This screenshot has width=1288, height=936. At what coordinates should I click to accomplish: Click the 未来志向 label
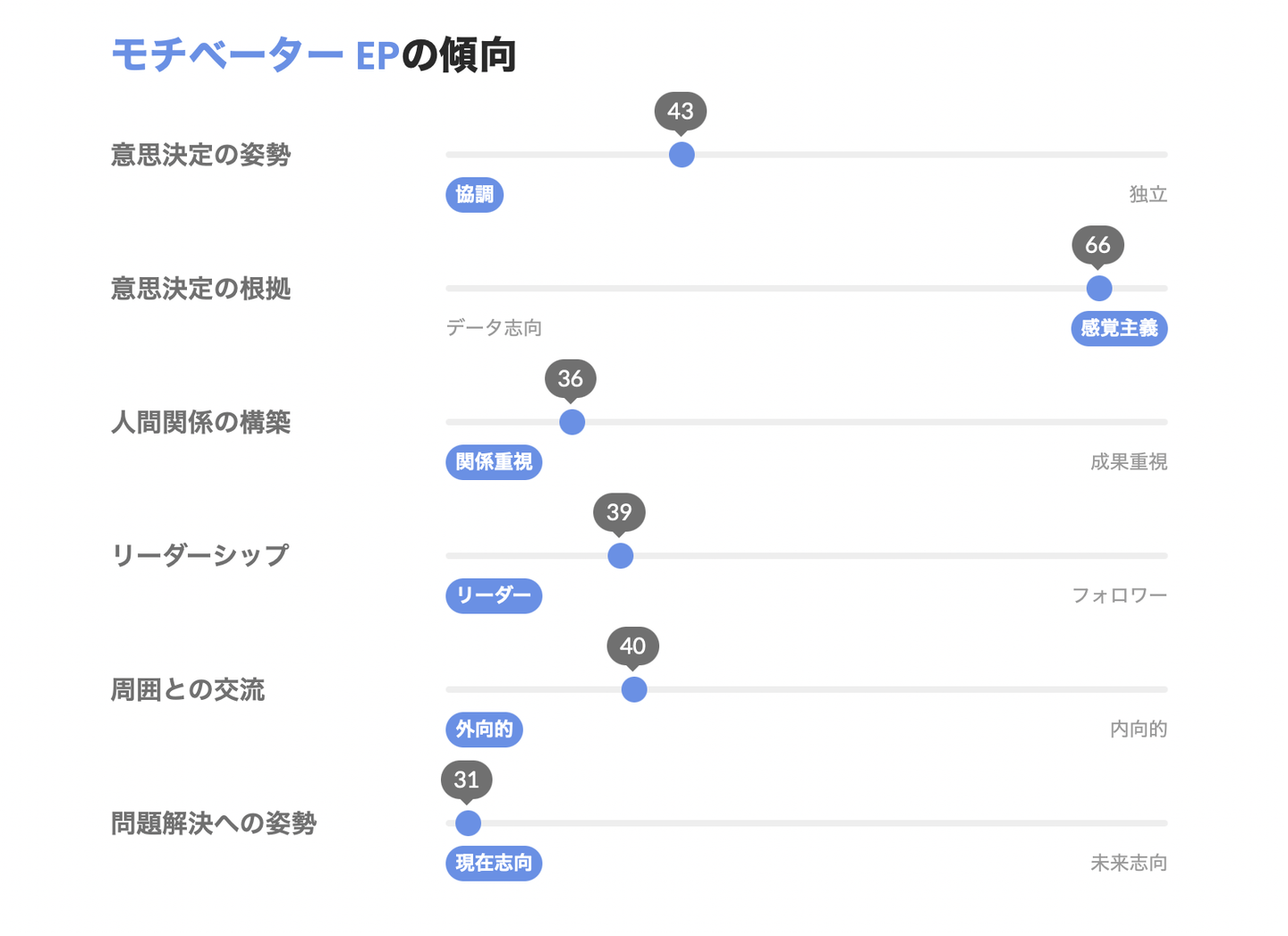coord(1128,863)
